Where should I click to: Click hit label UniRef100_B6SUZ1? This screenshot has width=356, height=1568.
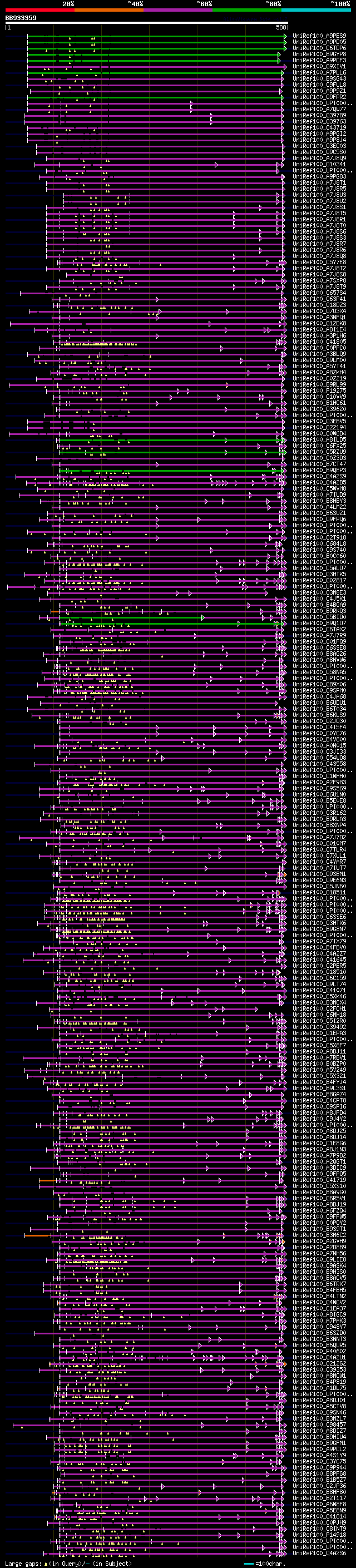pyautogui.click(x=319, y=512)
